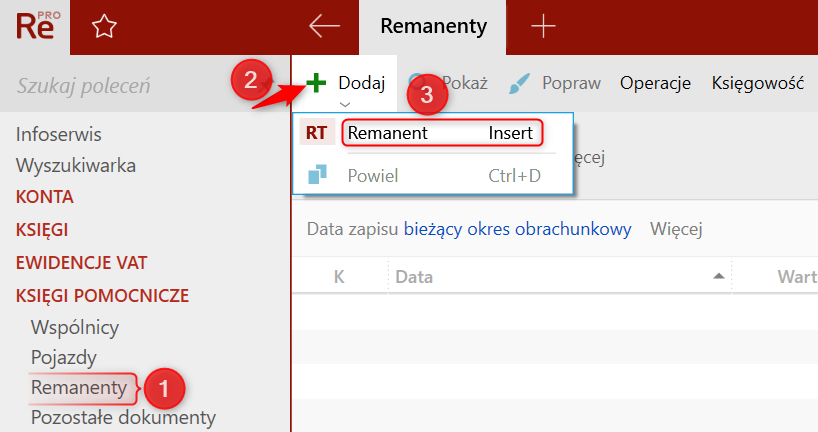818x432 pixels.
Task: Open favorites with the star icon
Action: click(103, 27)
